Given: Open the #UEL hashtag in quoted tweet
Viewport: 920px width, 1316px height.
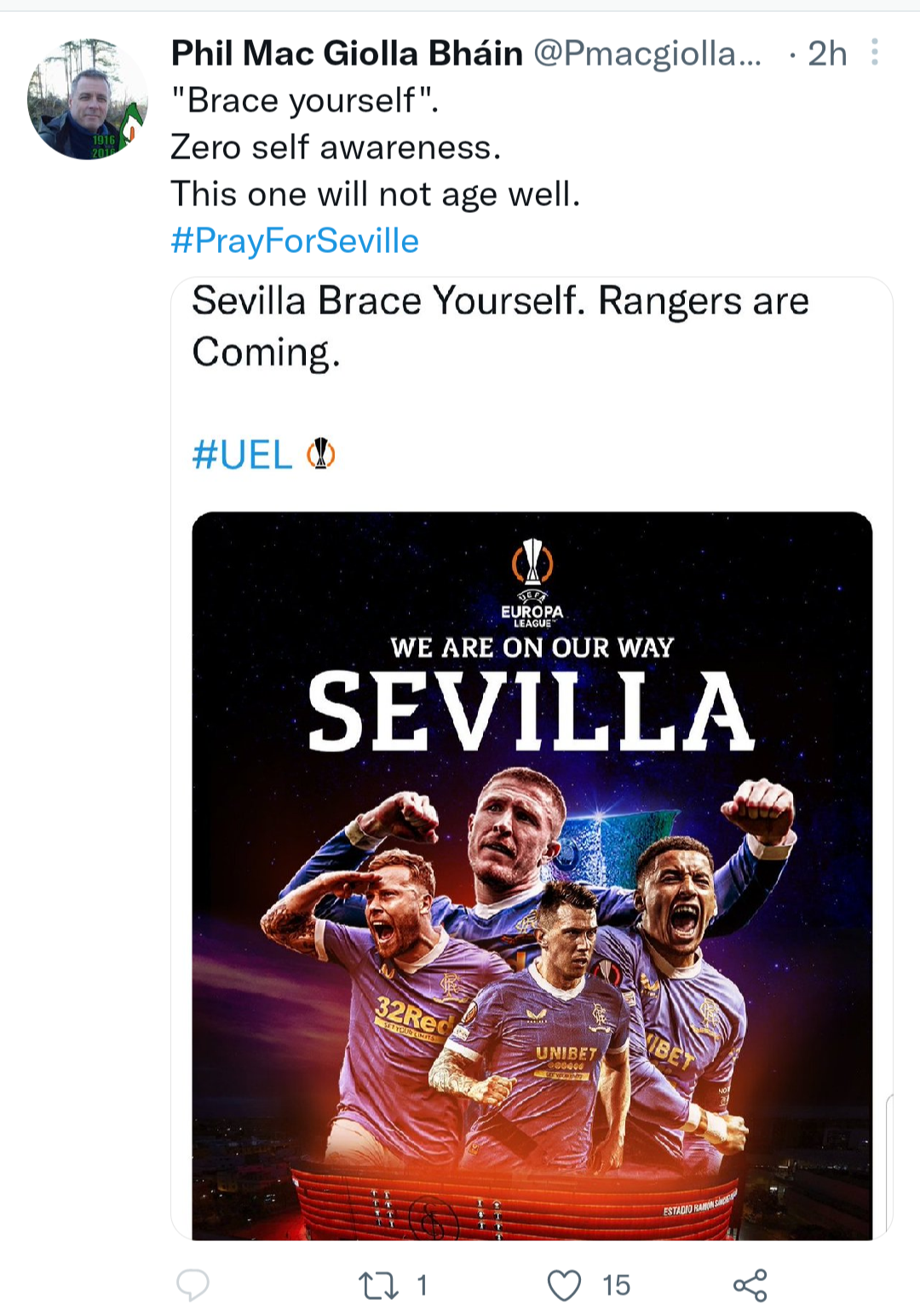Looking at the screenshot, I should (x=243, y=455).
